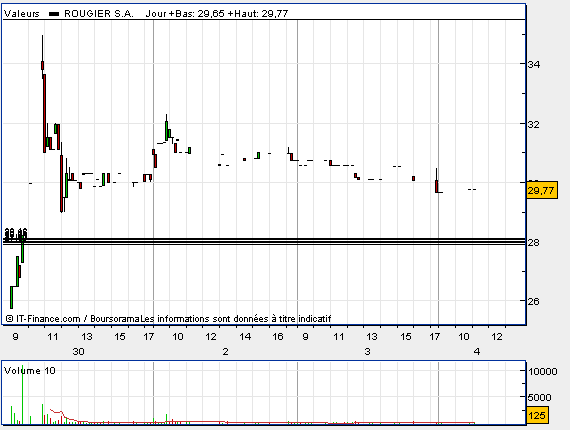Click the date label 3 below axis
This screenshot has height=430, width=570.
click(x=368, y=351)
